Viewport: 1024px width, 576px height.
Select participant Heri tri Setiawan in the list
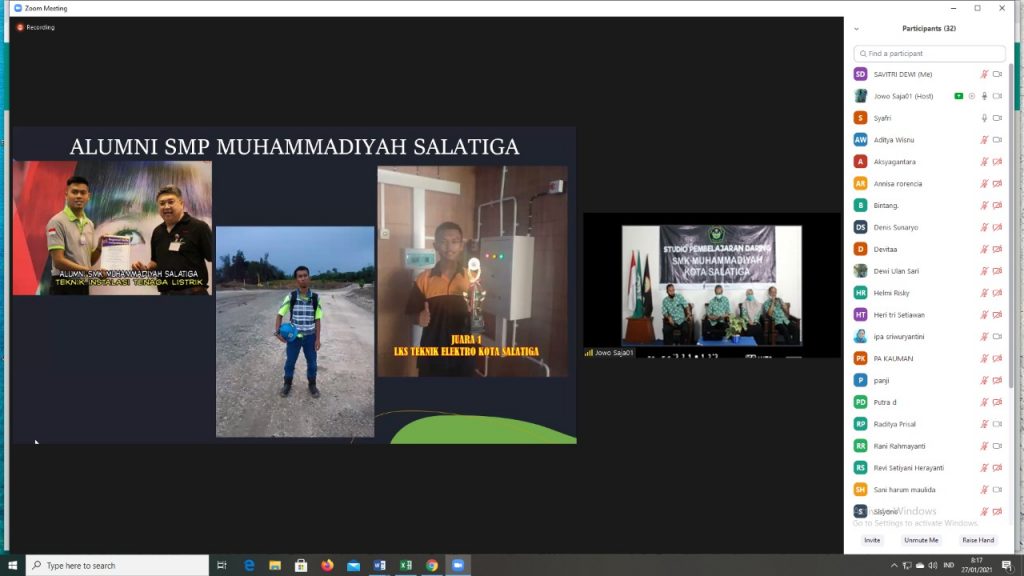point(929,315)
